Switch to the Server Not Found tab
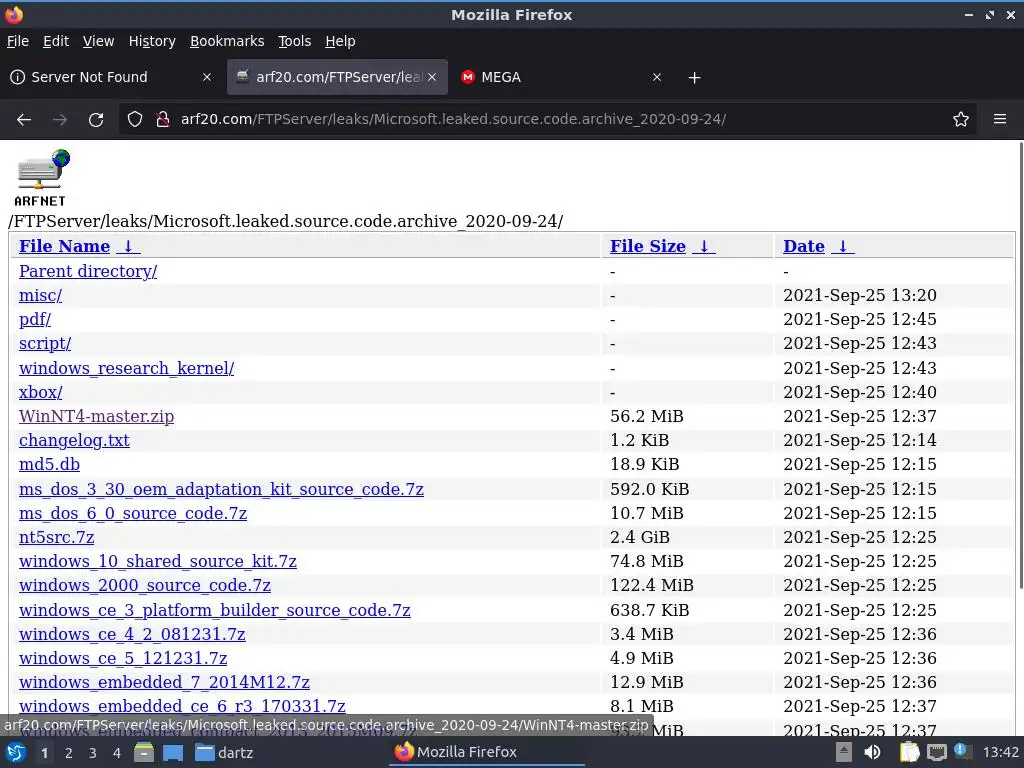Viewport: 1024px width, 768px height. click(x=111, y=77)
